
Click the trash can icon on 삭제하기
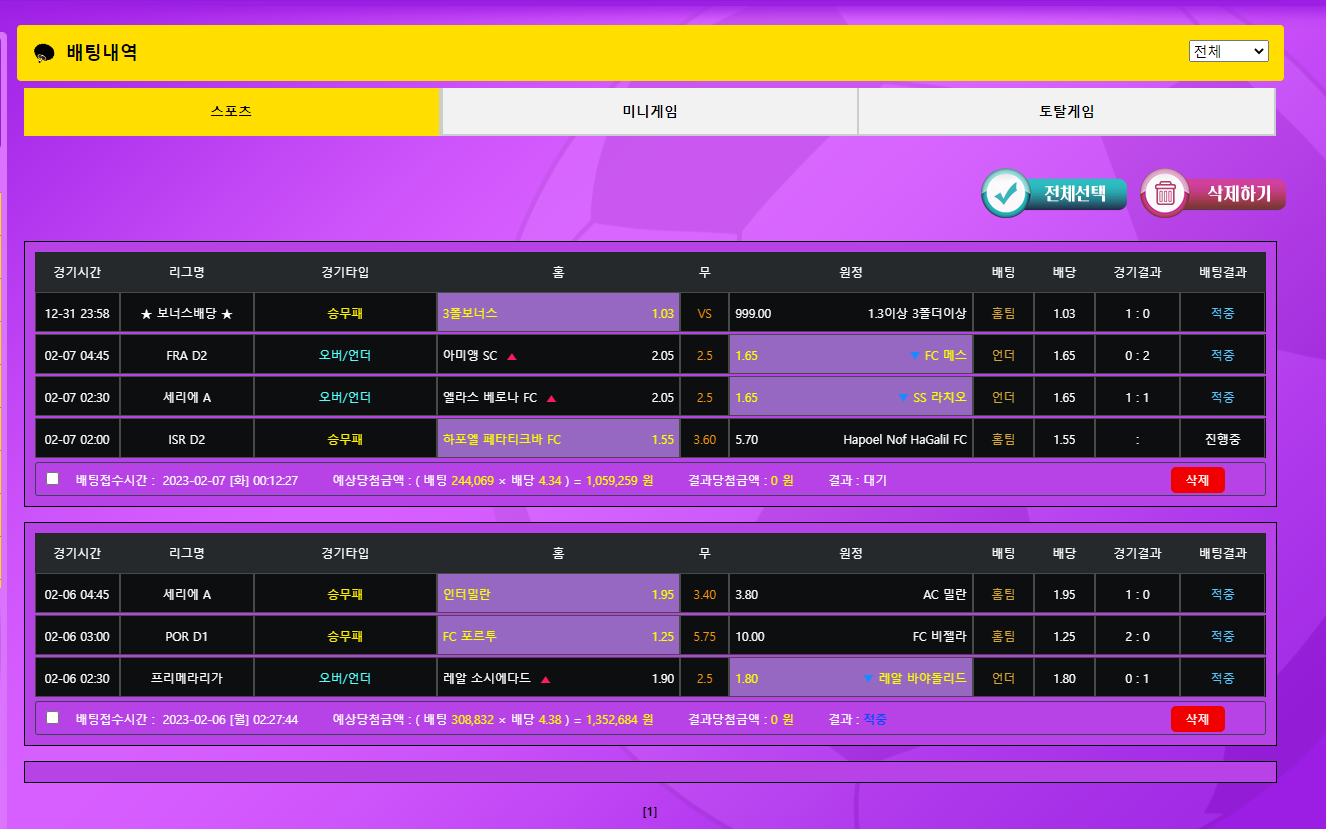1165,194
